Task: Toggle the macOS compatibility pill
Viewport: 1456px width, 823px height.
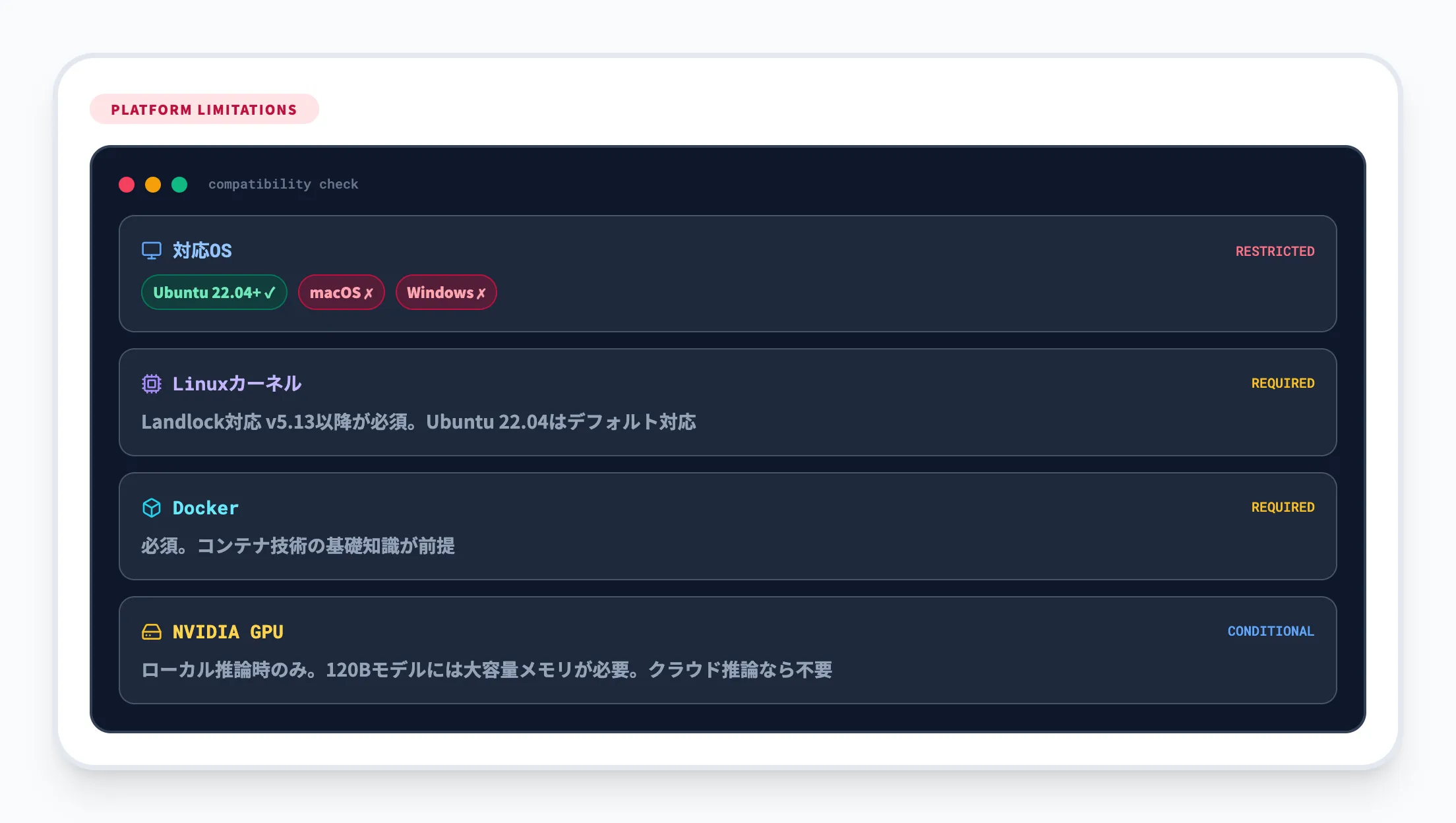Action: [x=341, y=292]
